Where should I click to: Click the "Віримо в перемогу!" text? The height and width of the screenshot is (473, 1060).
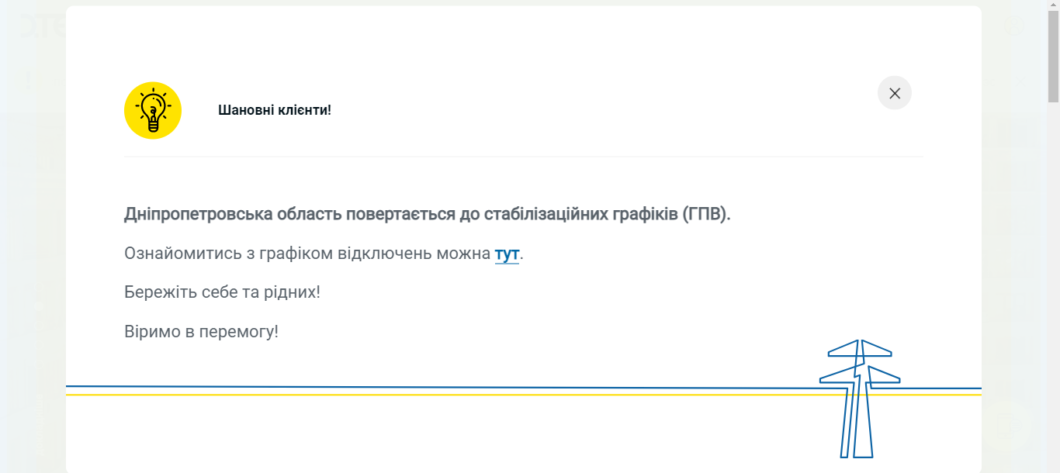coord(201,331)
